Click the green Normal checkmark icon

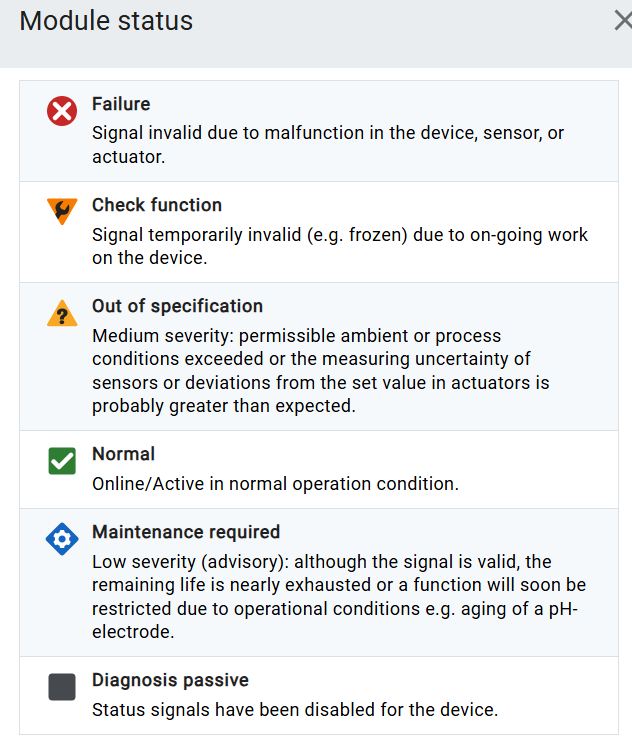(x=62, y=461)
